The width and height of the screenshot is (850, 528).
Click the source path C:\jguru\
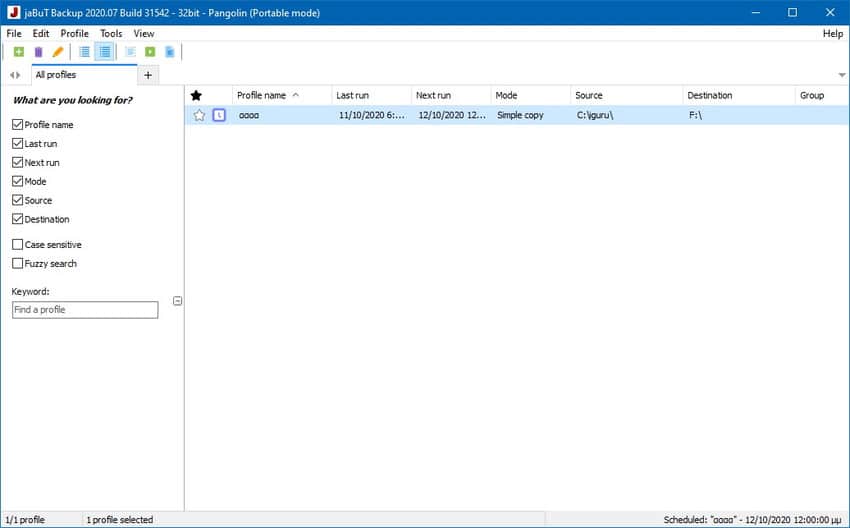click(x=595, y=115)
